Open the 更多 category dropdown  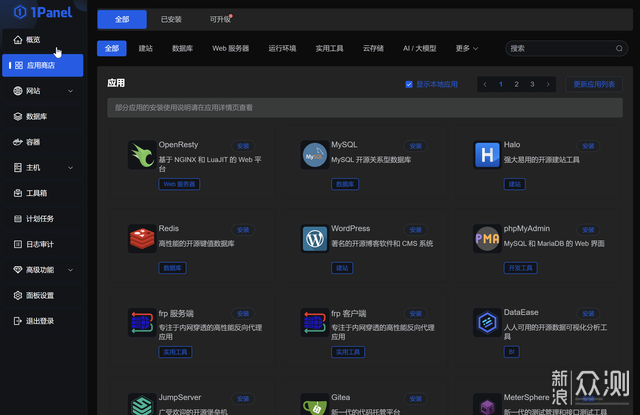click(x=467, y=48)
